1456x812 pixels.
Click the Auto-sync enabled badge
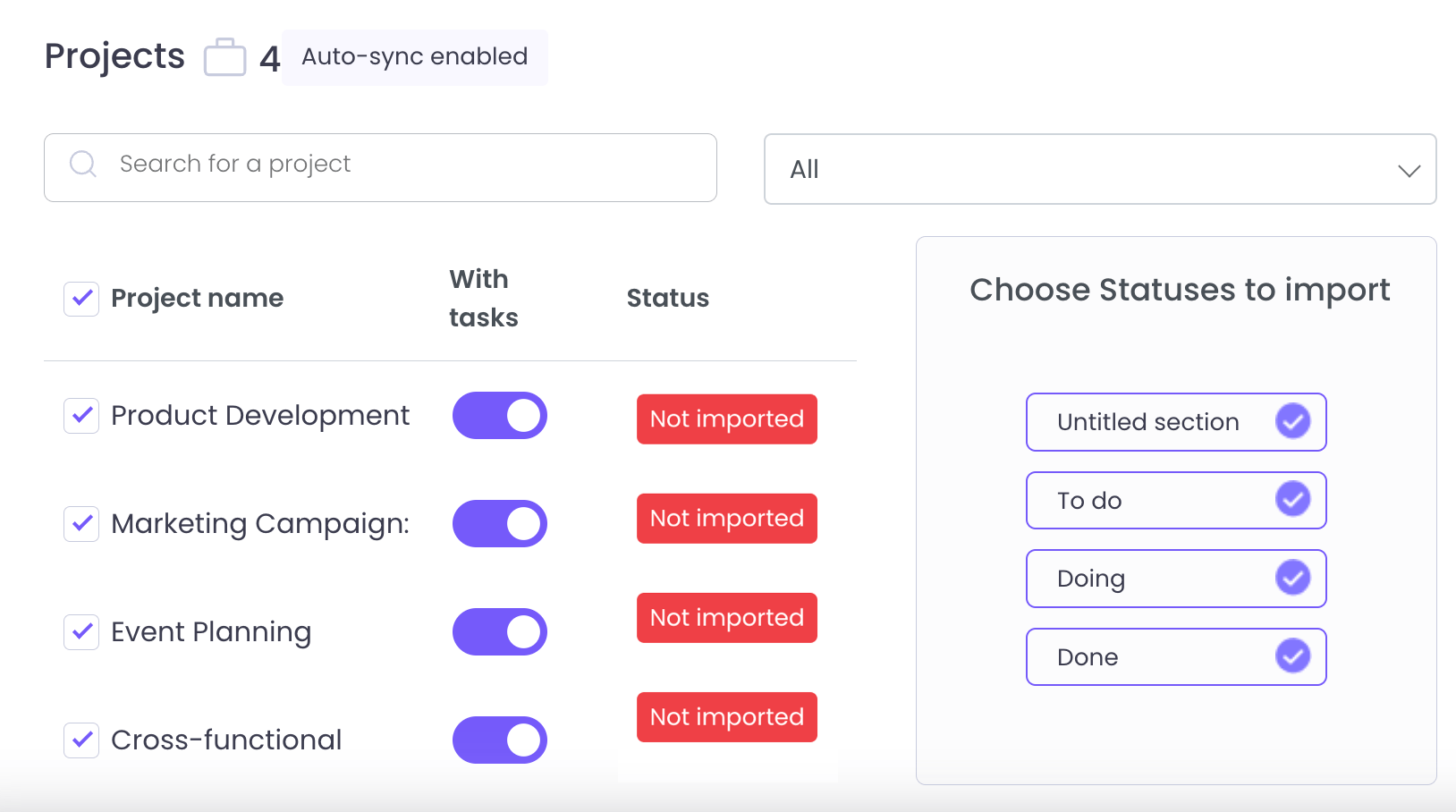[415, 57]
